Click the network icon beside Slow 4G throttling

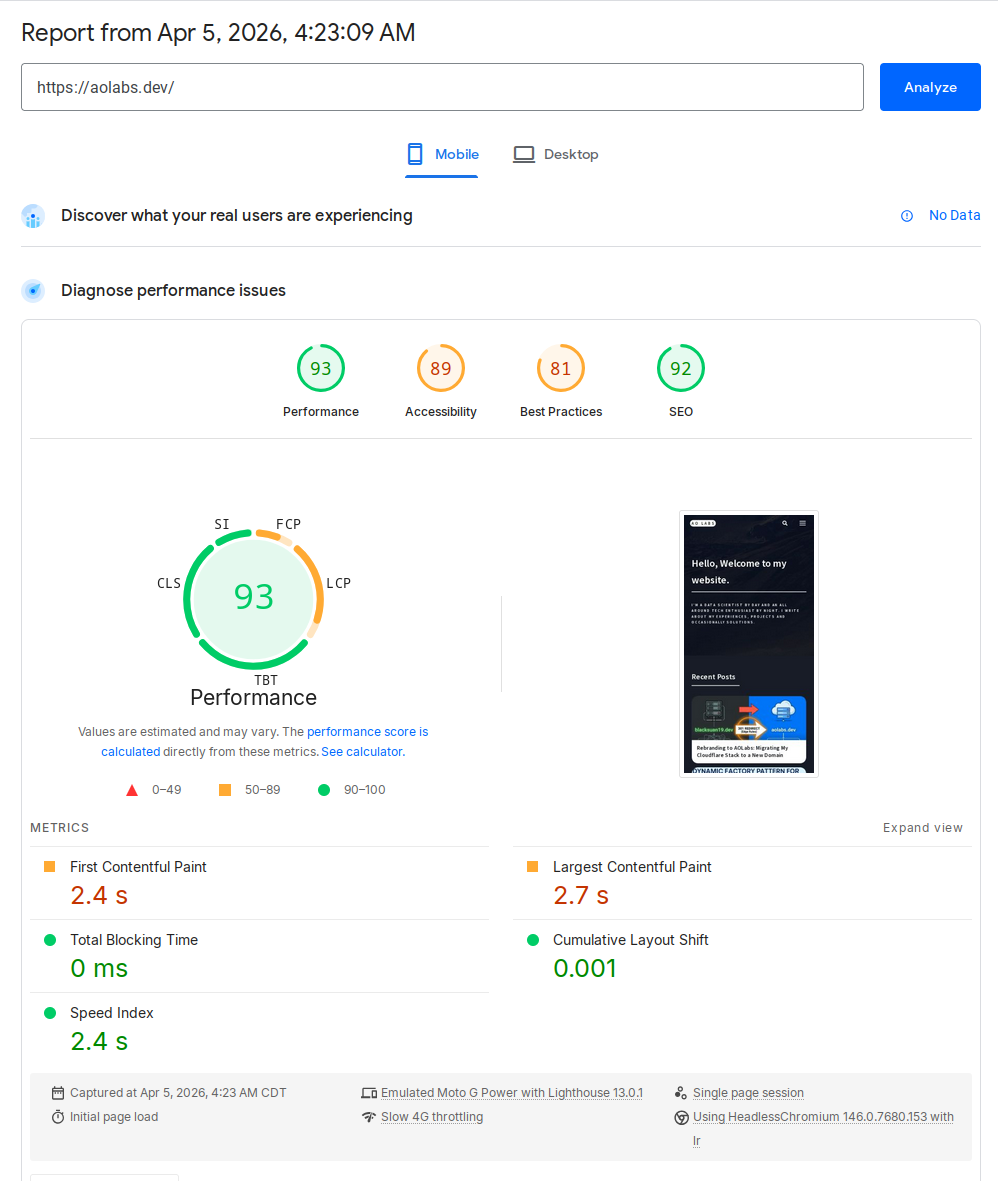click(370, 1116)
